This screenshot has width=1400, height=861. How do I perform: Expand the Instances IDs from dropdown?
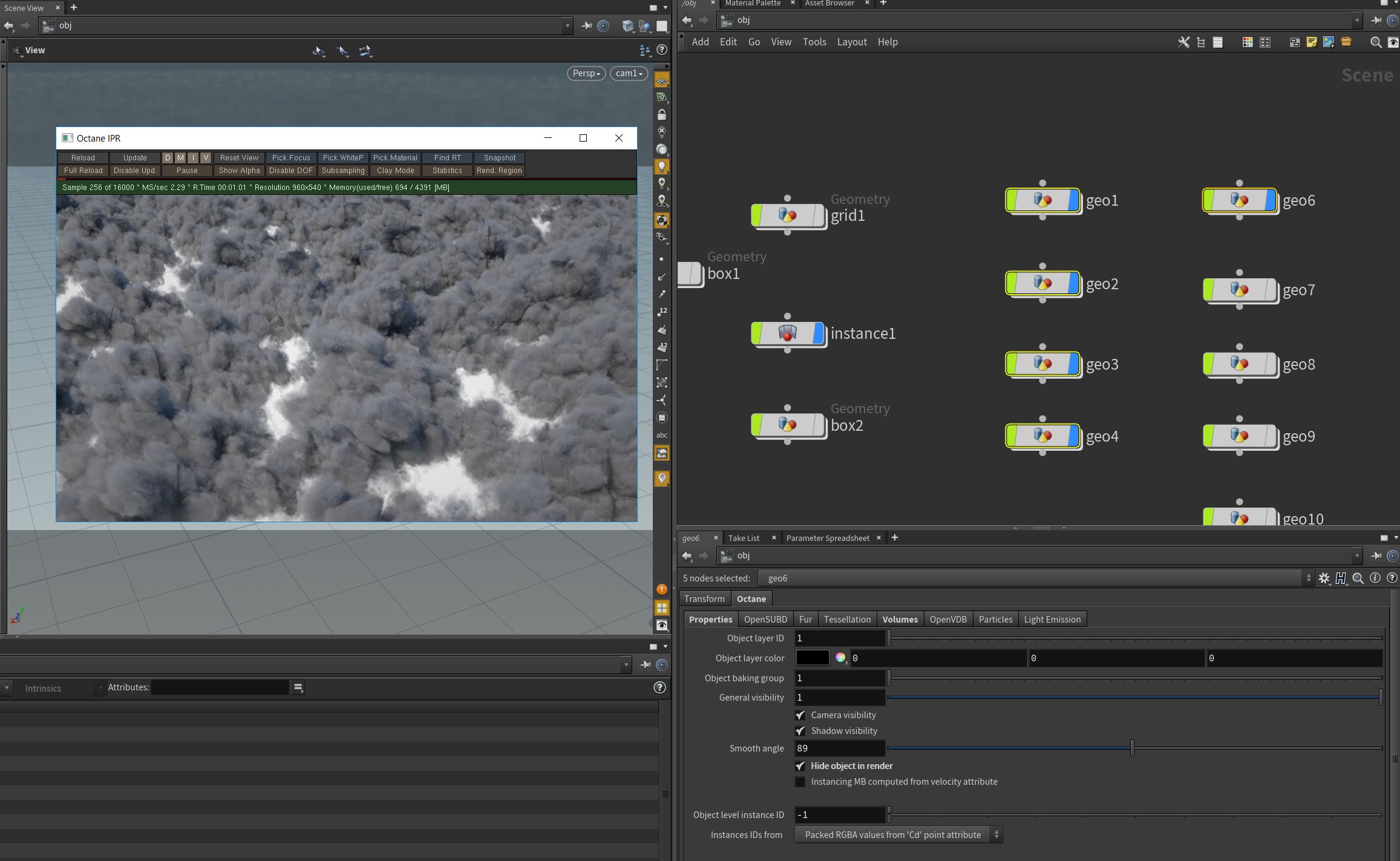pyautogui.click(x=898, y=835)
